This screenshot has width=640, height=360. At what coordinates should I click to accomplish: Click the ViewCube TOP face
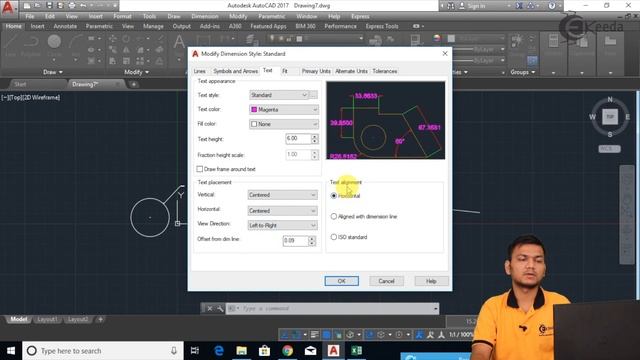point(610,117)
